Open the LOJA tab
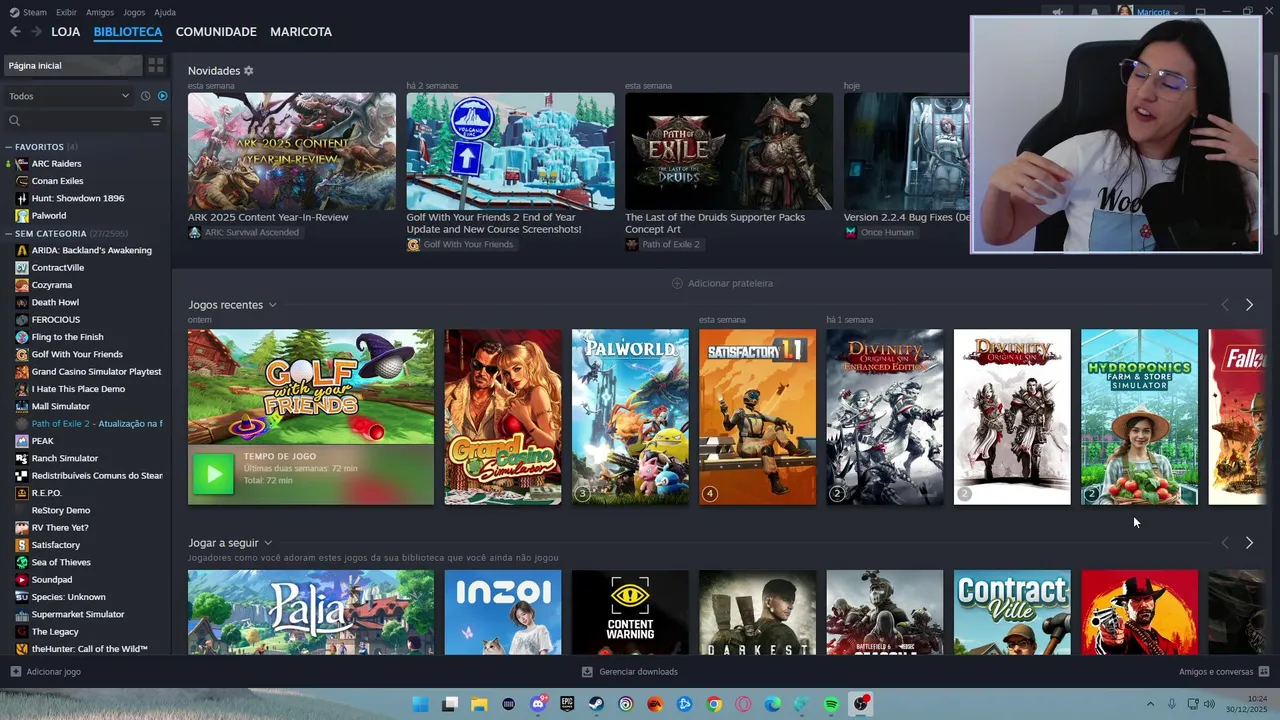The image size is (1280, 720). point(65,32)
